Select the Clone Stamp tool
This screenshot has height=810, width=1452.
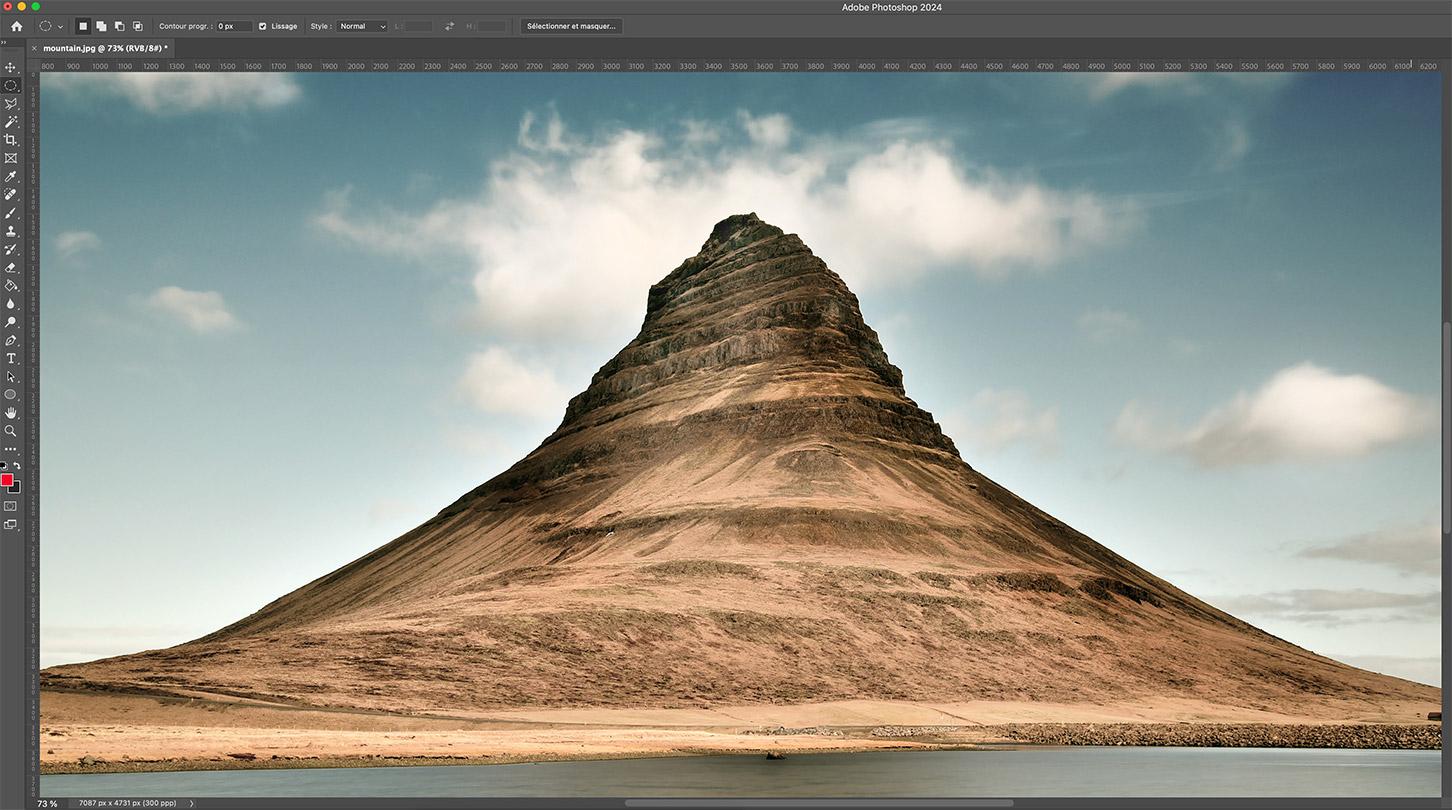pyautogui.click(x=11, y=231)
